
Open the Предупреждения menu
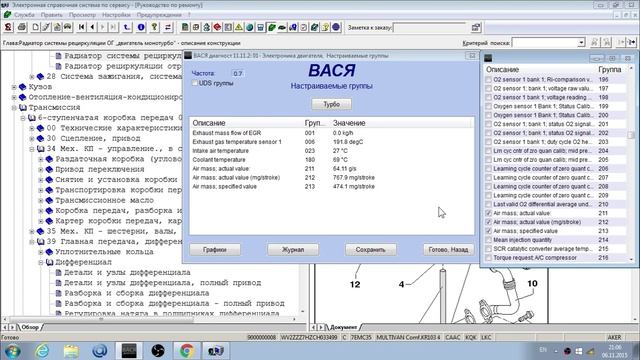pos(159,15)
